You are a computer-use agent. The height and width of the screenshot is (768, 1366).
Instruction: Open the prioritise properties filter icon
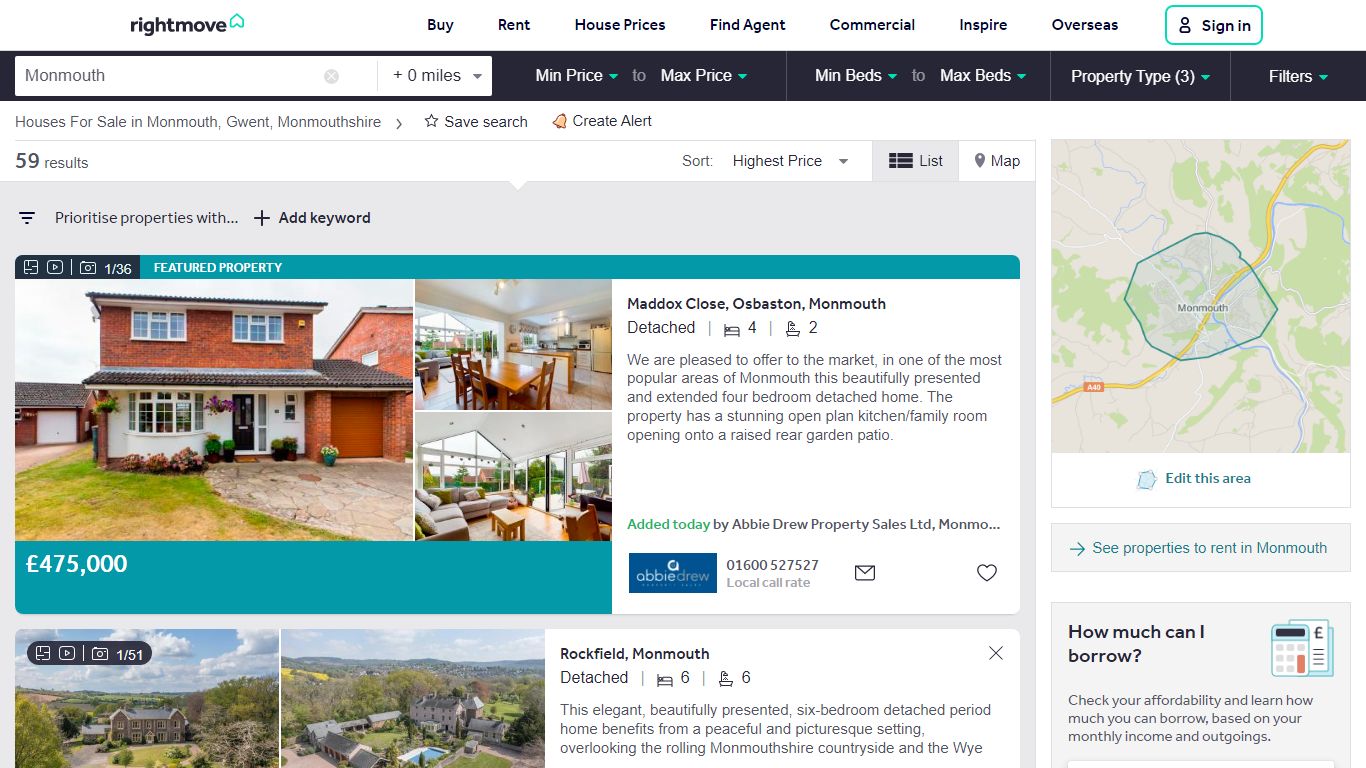[27, 218]
